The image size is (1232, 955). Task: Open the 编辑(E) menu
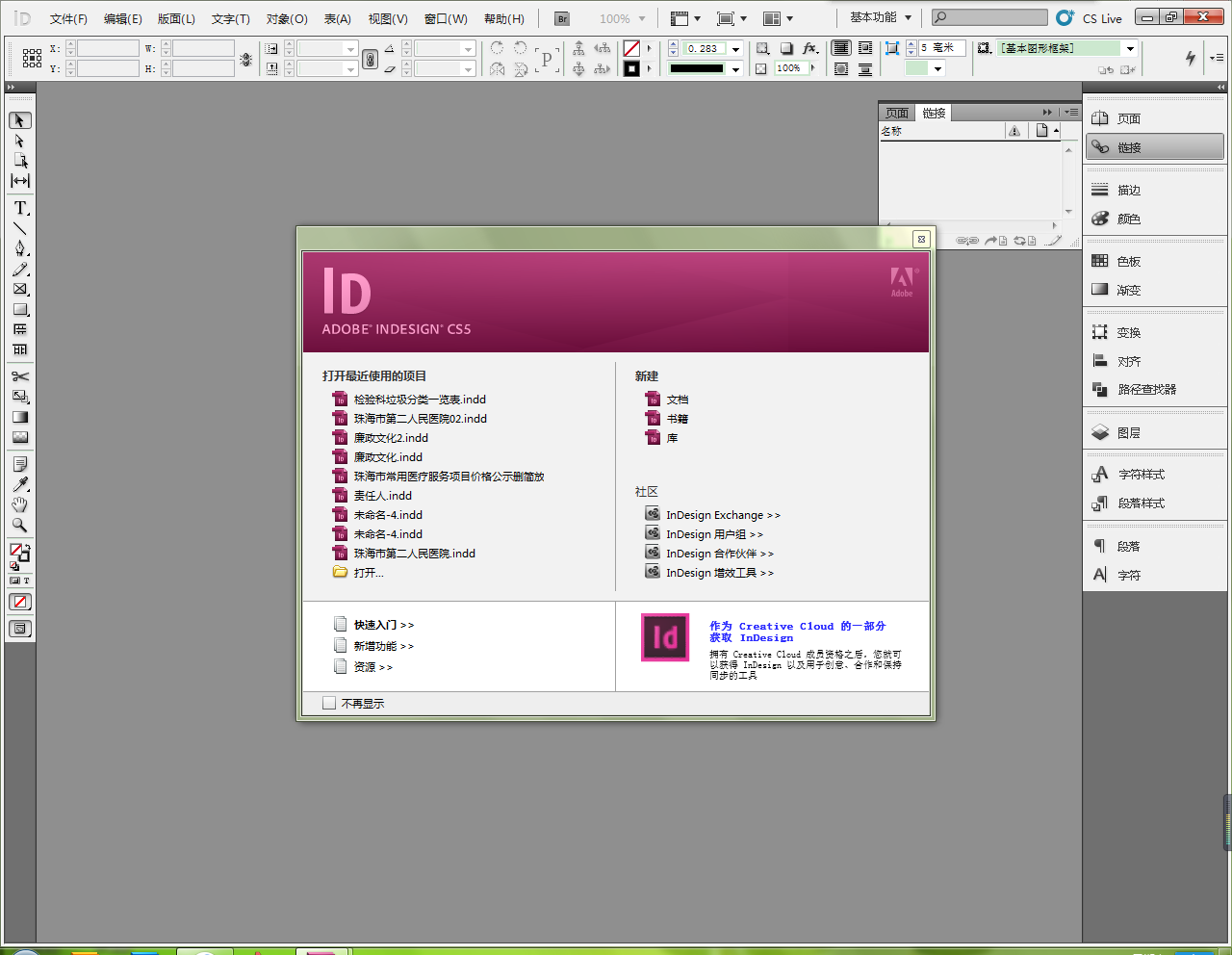click(x=123, y=18)
